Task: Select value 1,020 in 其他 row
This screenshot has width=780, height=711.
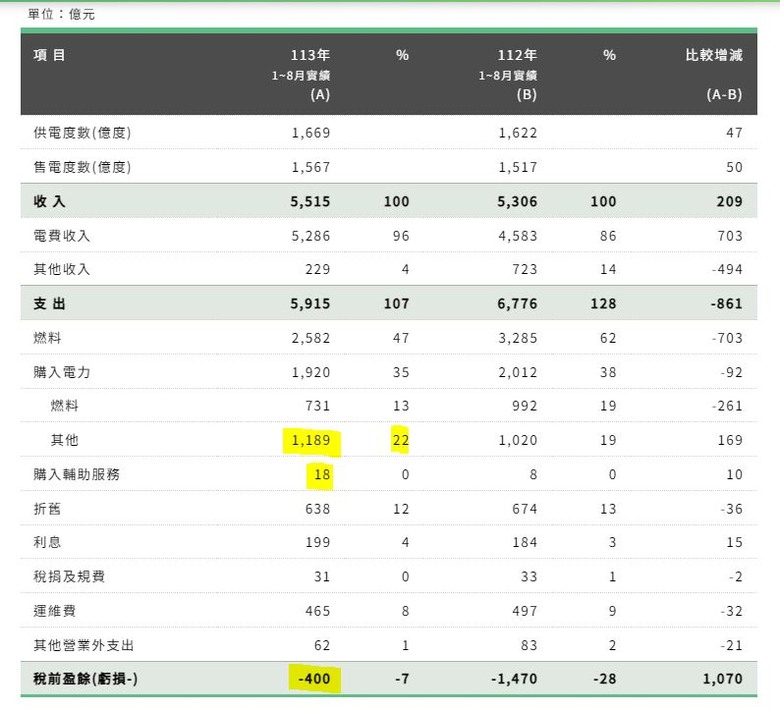Action: point(518,440)
